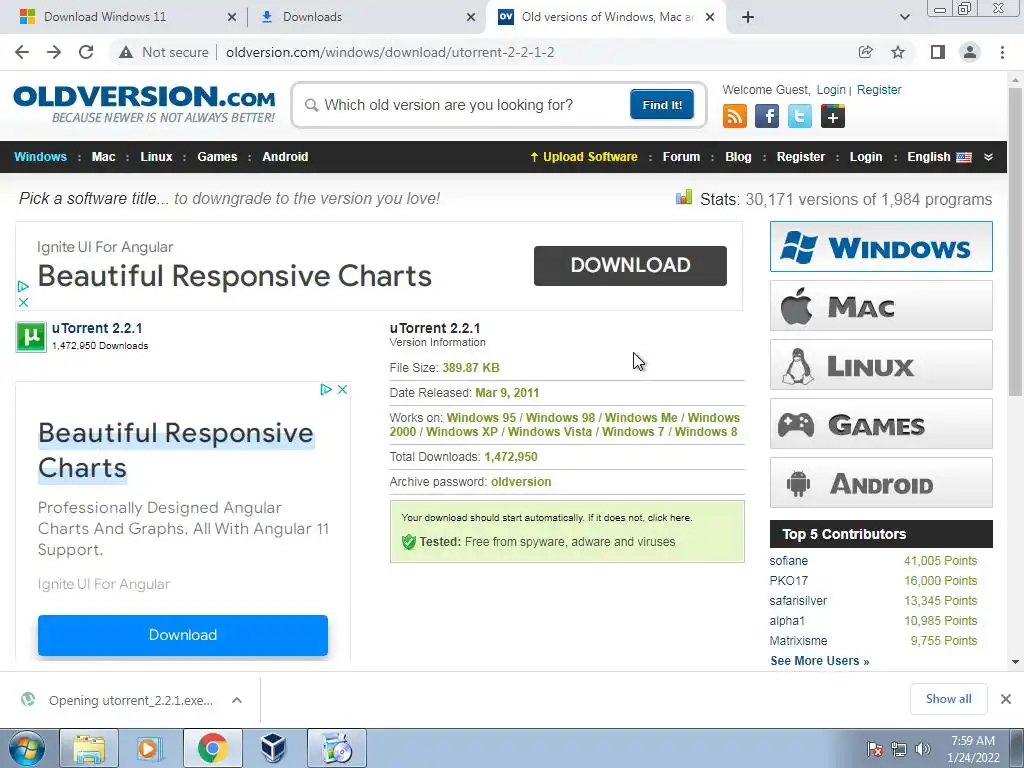
Task: Open the Windows Start button
Action: pos(27,748)
